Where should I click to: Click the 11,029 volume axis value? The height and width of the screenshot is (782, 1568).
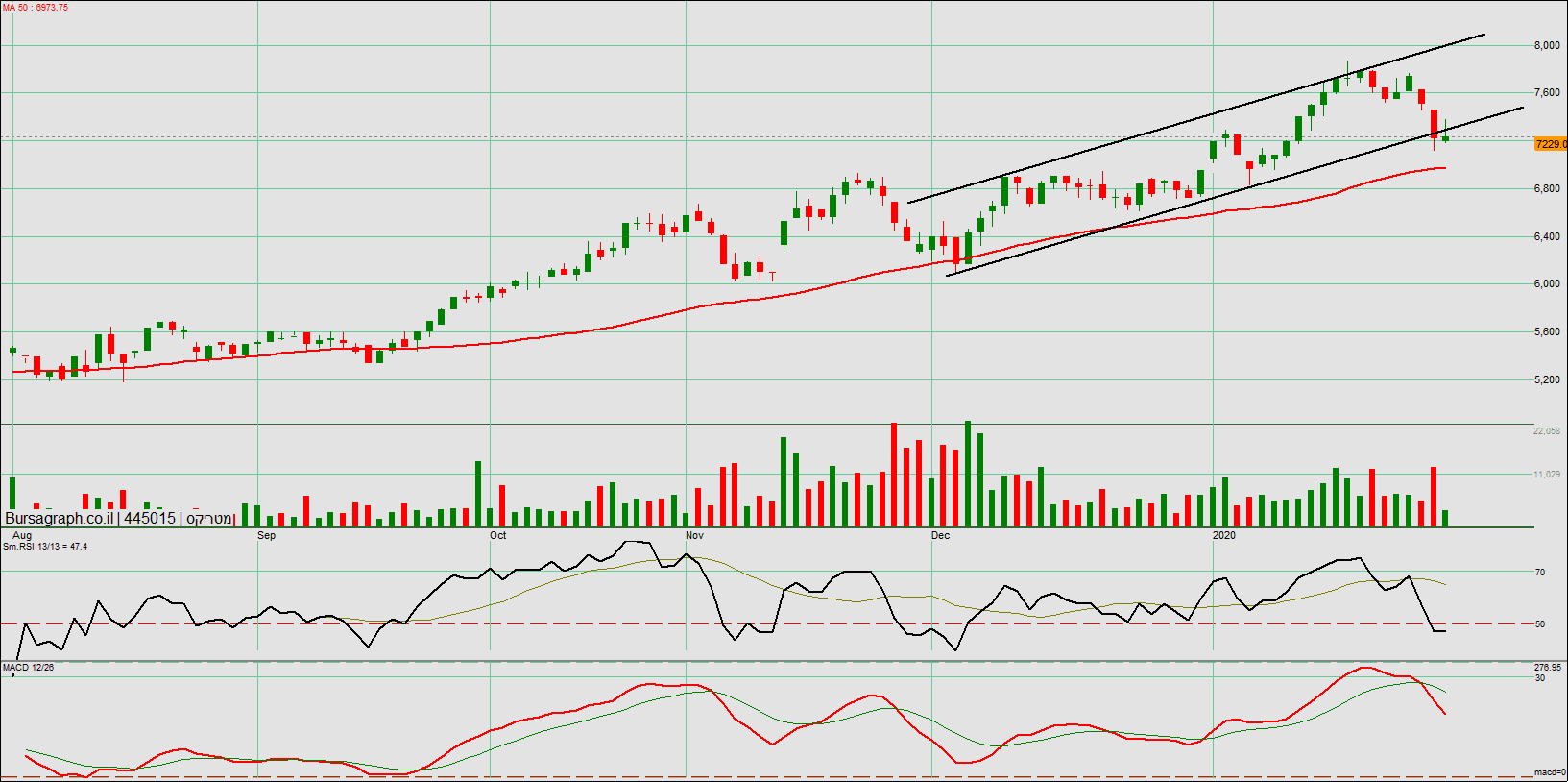click(1547, 475)
